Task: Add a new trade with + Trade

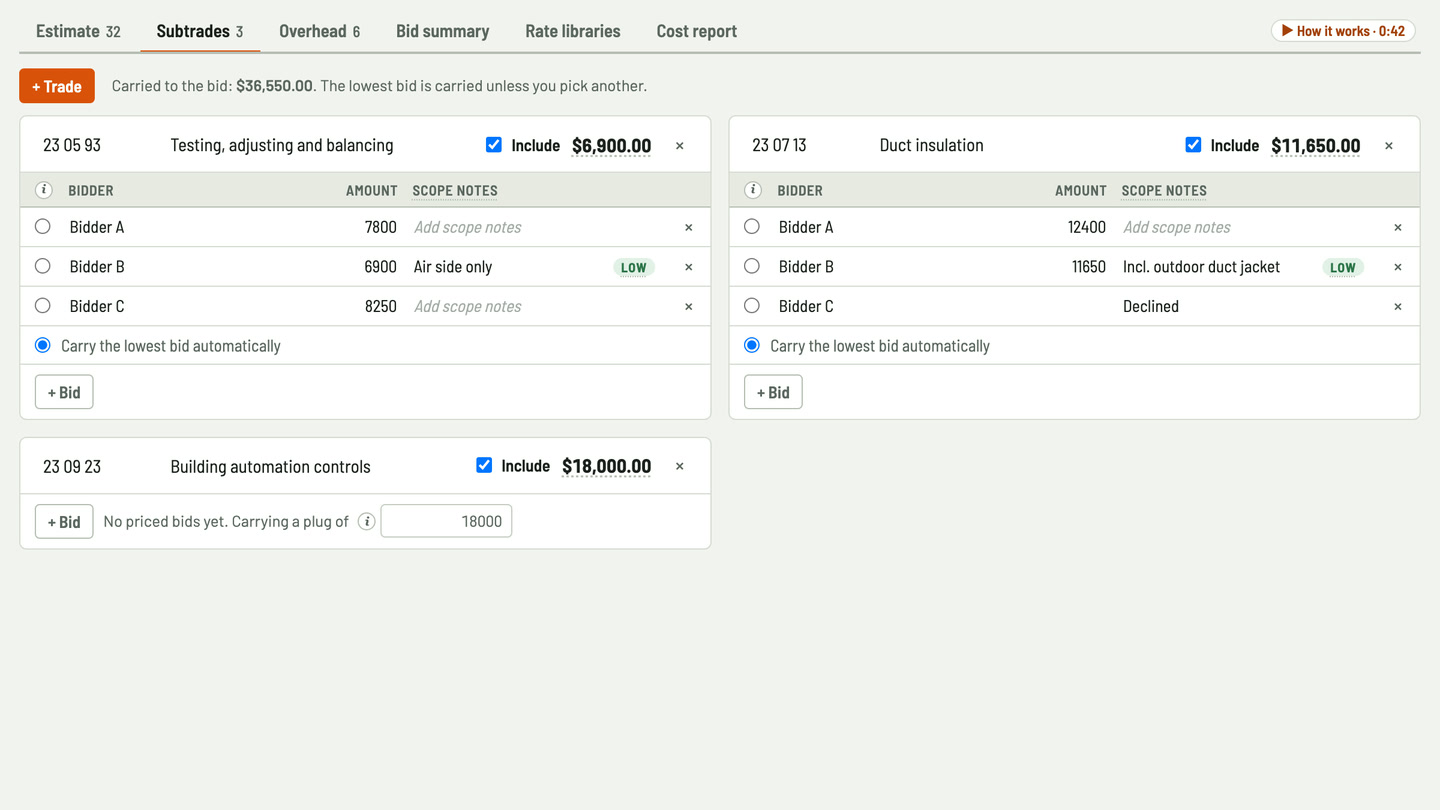Action: (x=57, y=86)
